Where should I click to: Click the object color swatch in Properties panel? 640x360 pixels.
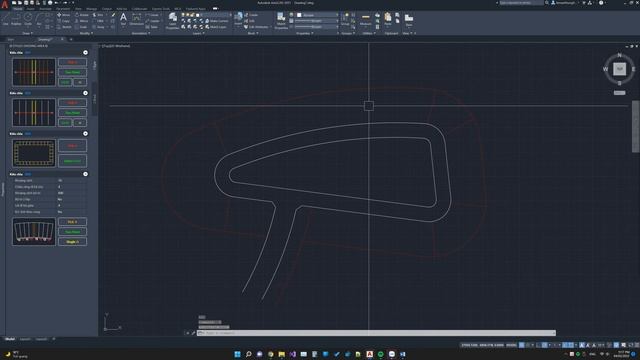pos(299,15)
